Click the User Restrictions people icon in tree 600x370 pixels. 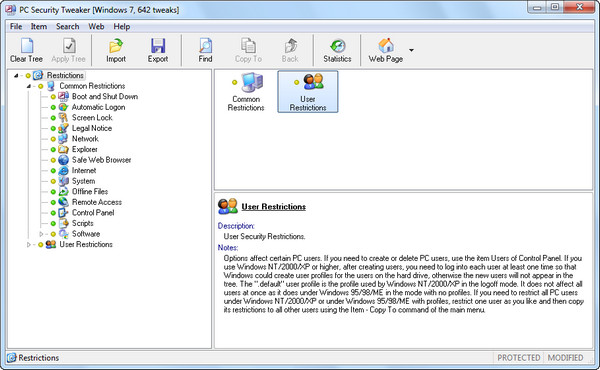(51, 244)
